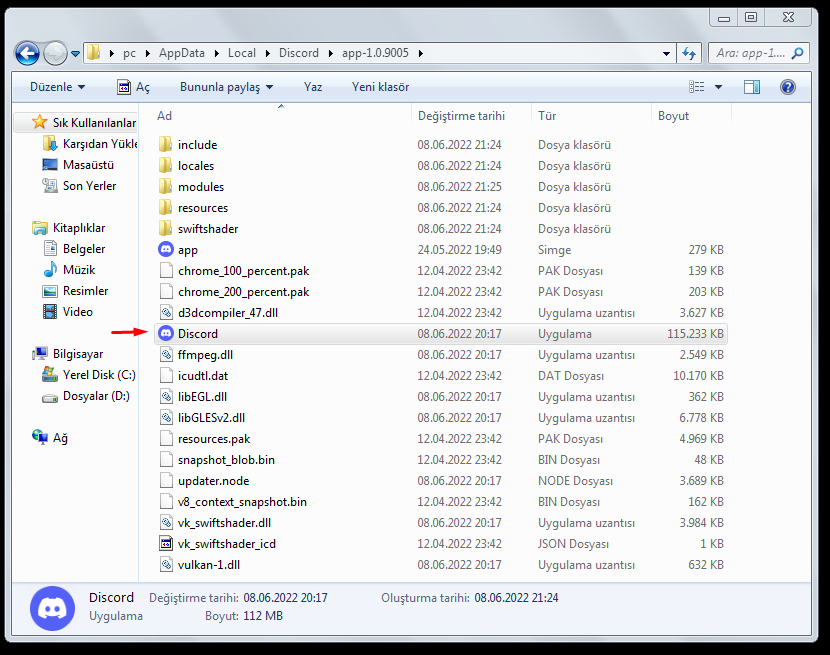Screen dimensions: 830x655
Task: Select Kitaplıklar in the sidebar
Action: click(x=69, y=228)
